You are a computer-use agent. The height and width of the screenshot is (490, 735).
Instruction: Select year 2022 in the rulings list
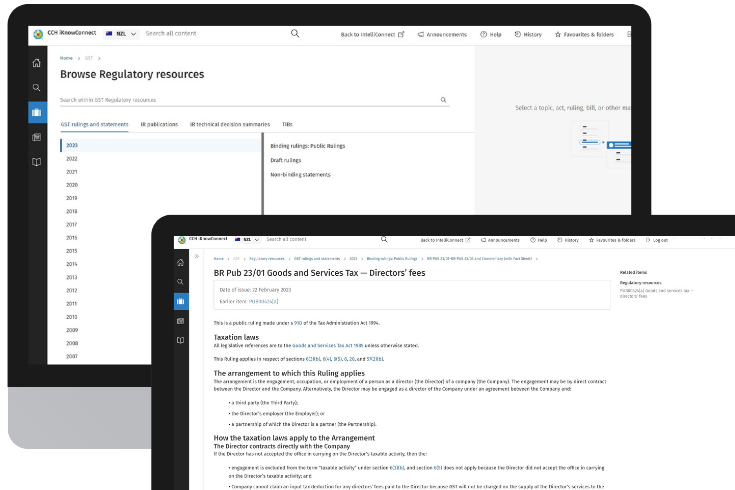(72, 159)
